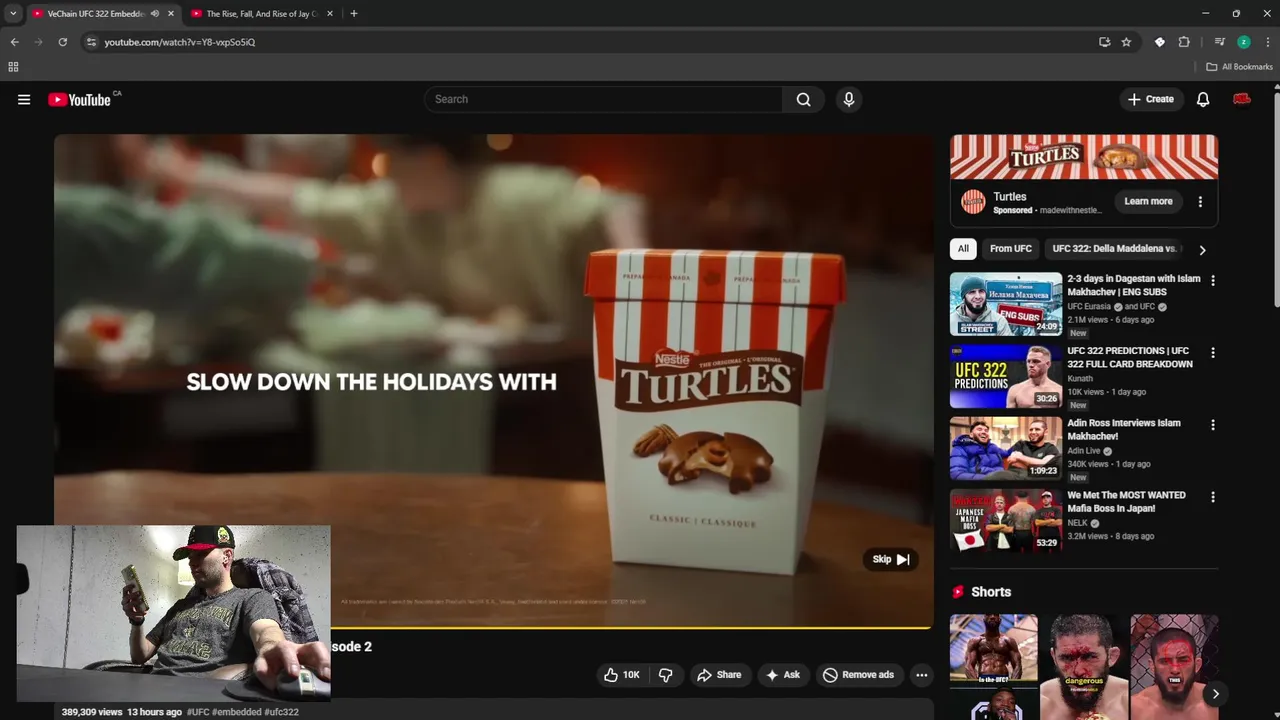This screenshot has height=720, width=1280.
Task: Select the UFC 322: Della Maddalena chip
Action: (x=1115, y=249)
